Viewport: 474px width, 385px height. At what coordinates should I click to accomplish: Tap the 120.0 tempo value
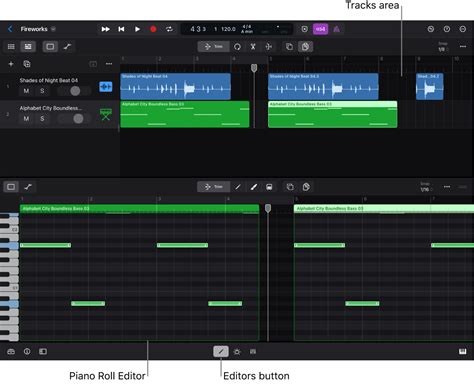click(228, 29)
